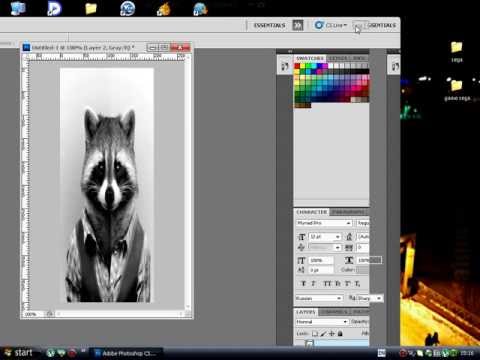Open the yellow folder icon at desktop top

point(91,8)
